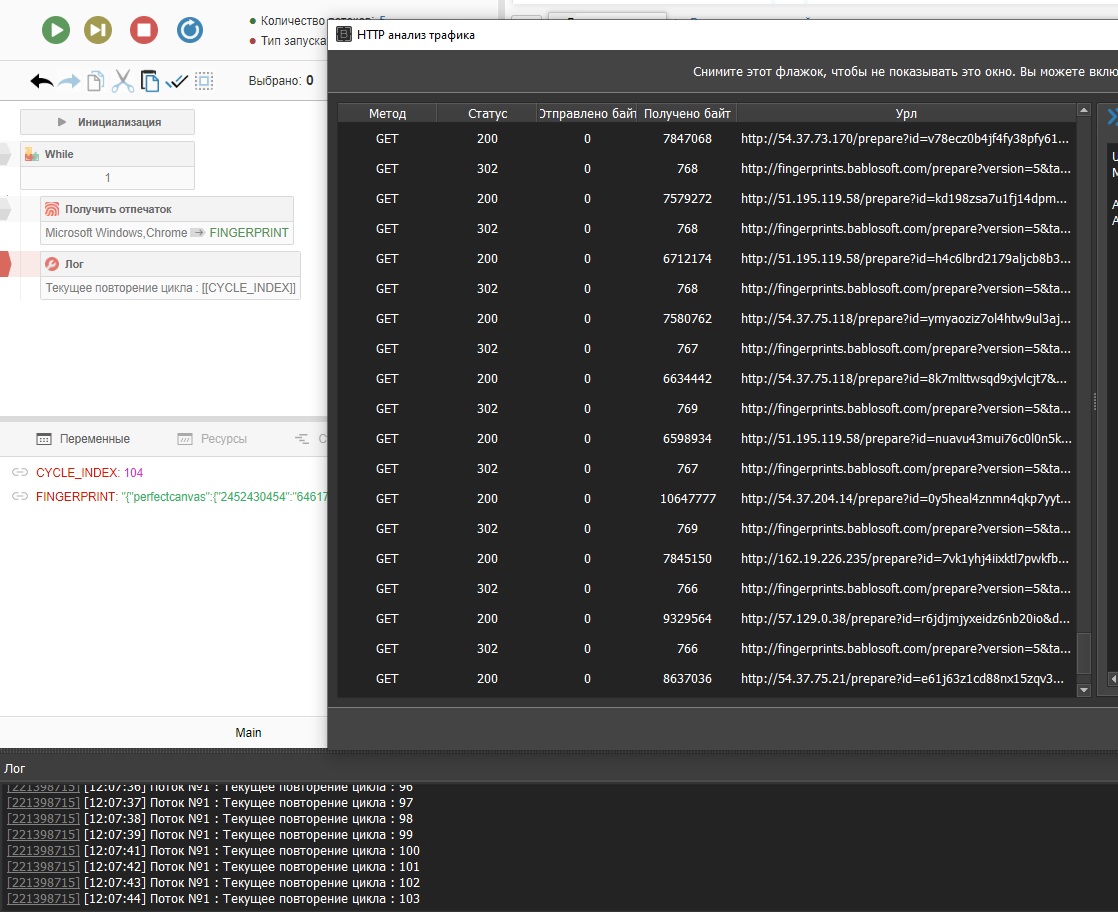Click the FINGERPRINT variable link icon
Screen dimensions: 1118x912
[20, 497]
